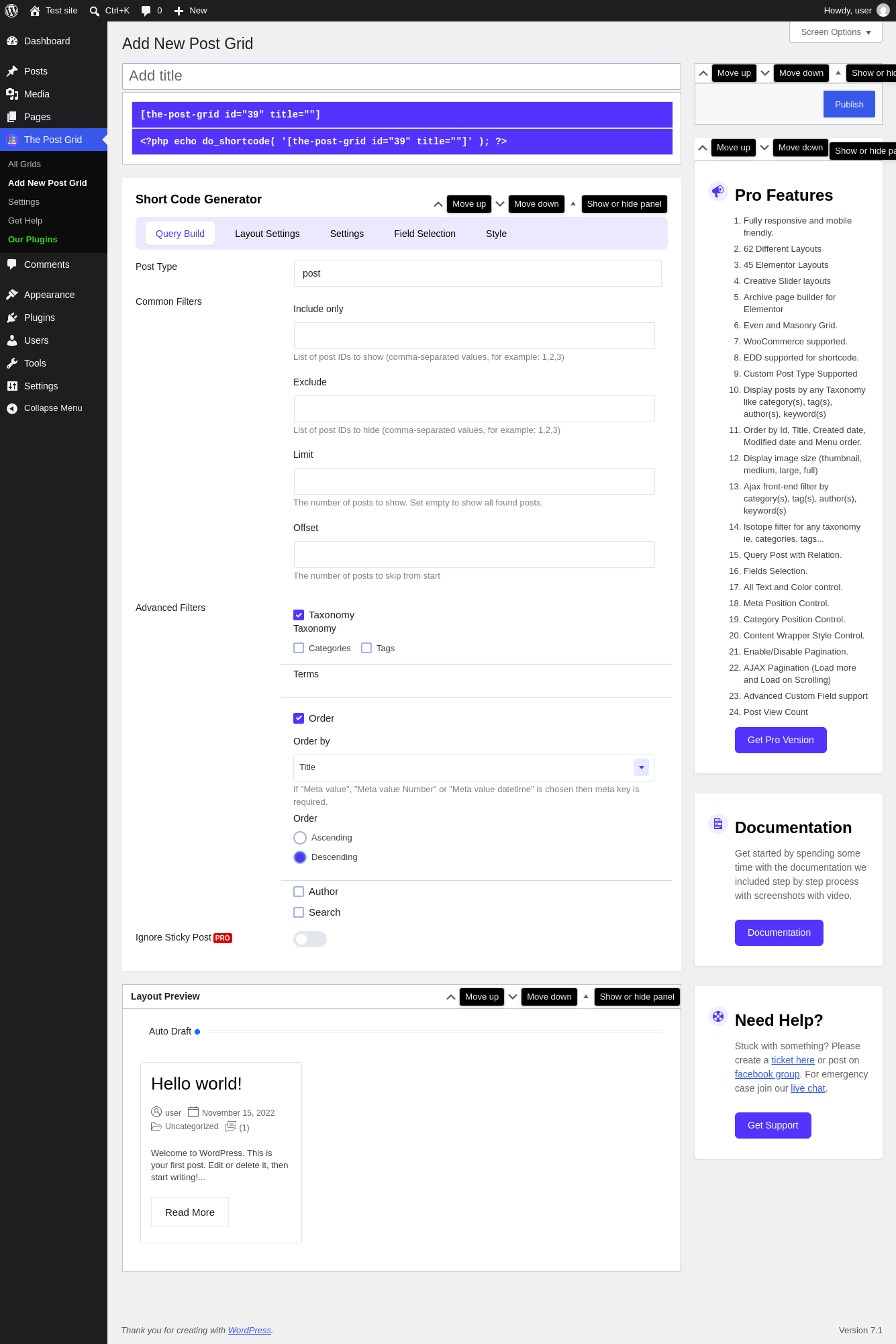
Task: Click the Documentation panel file icon
Action: click(x=718, y=824)
